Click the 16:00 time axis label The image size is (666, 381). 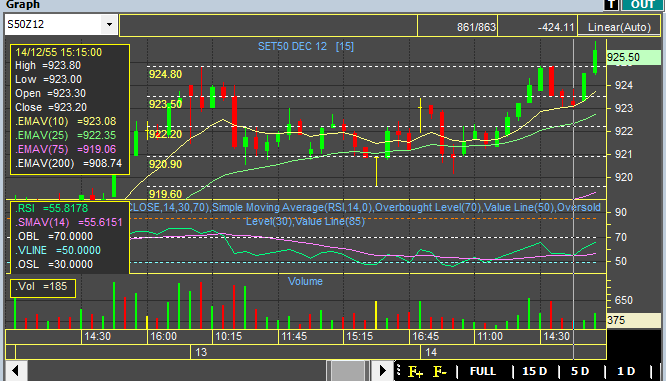[163, 337]
